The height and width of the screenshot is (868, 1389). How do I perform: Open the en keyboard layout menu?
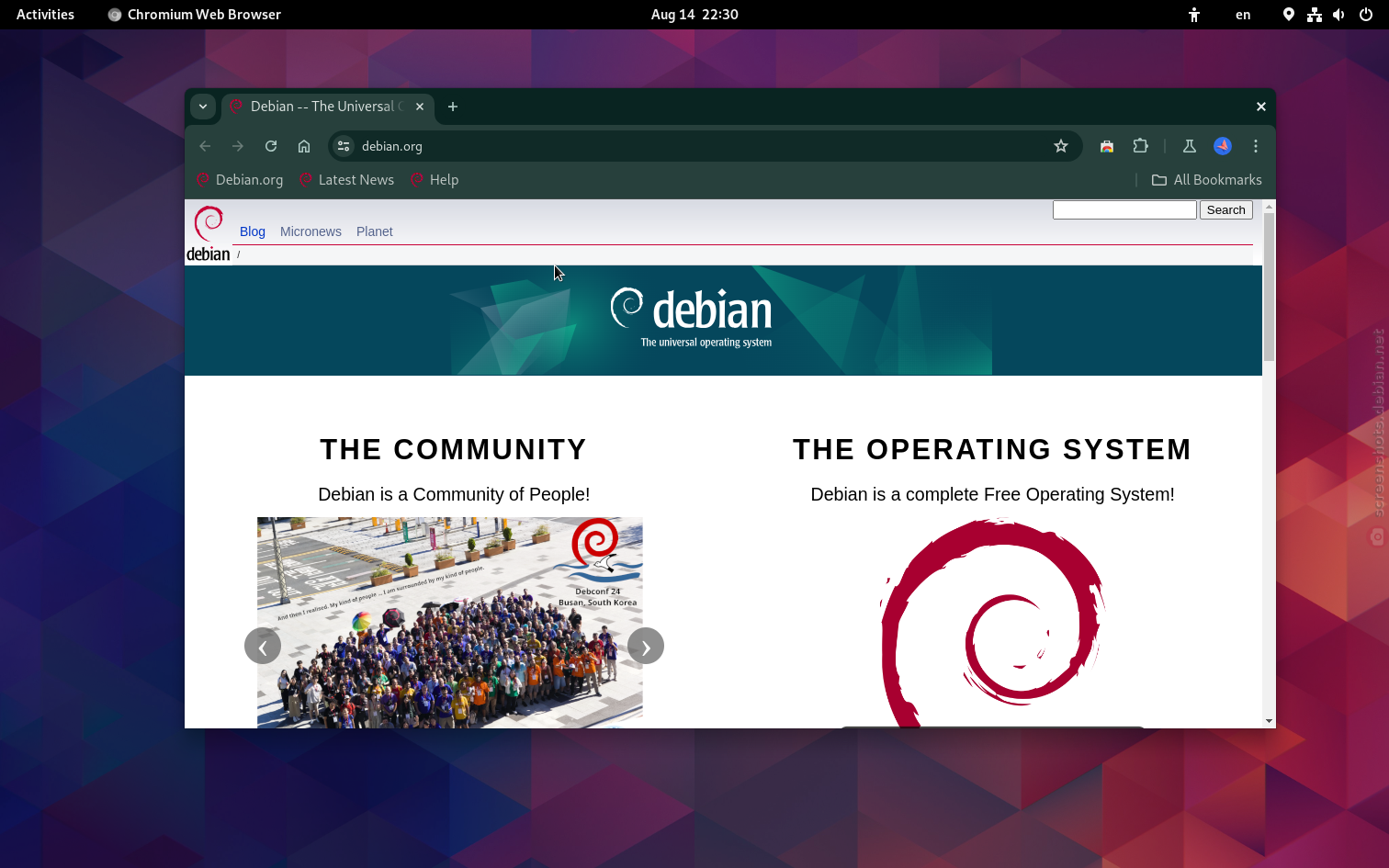click(x=1243, y=15)
